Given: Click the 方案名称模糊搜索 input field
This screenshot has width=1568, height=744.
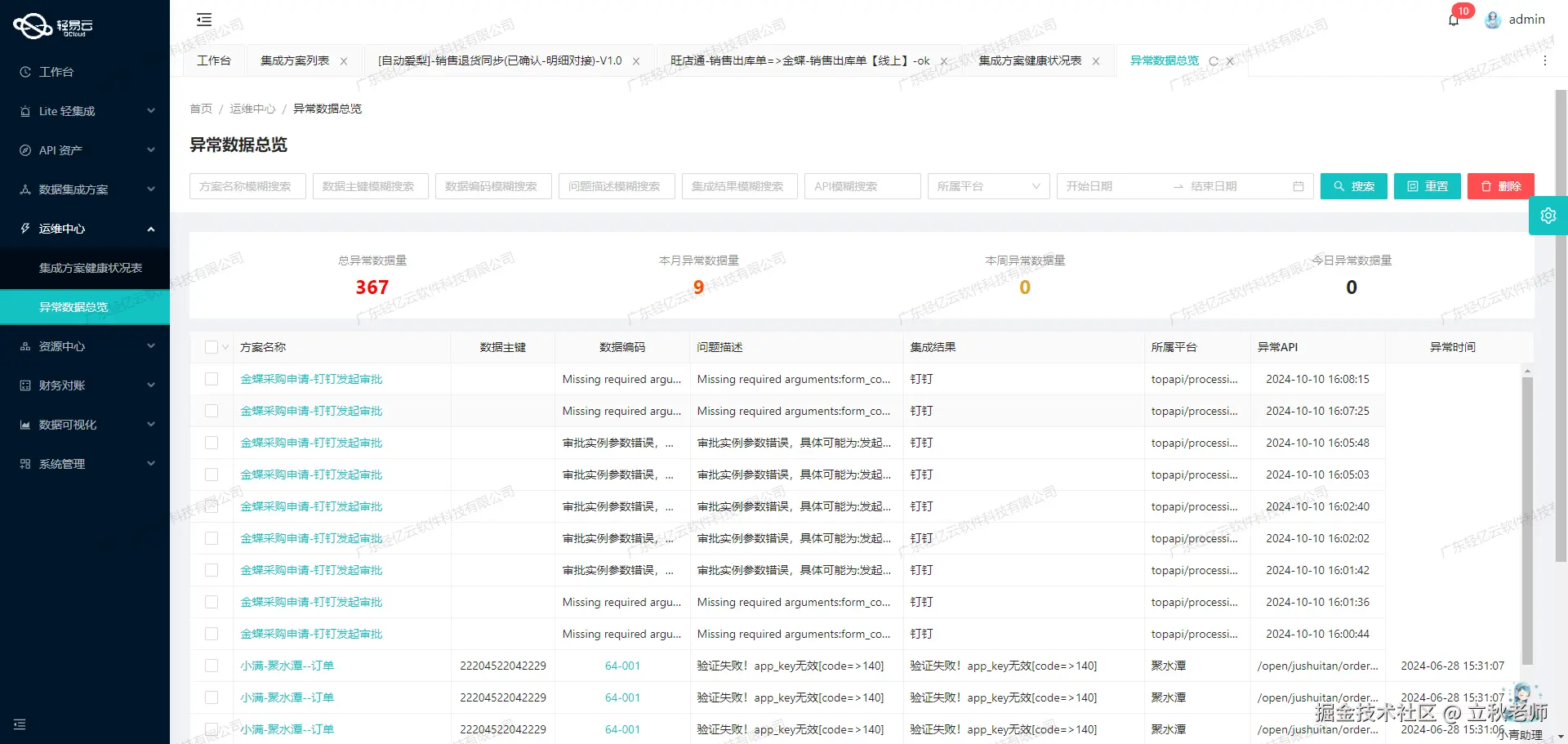Looking at the screenshot, I should 247,185.
